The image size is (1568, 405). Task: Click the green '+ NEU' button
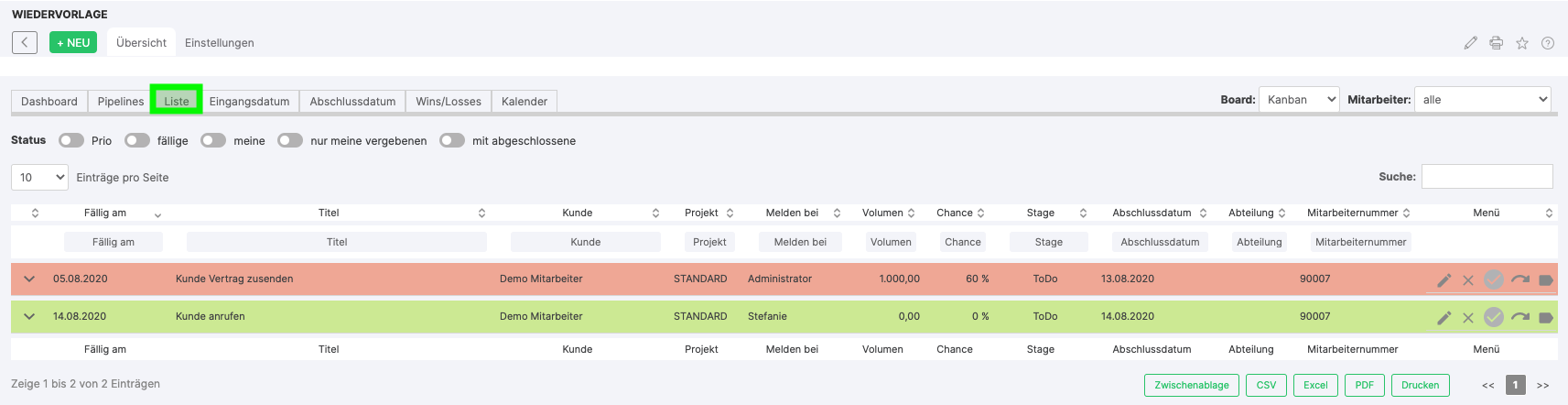point(73,43)
